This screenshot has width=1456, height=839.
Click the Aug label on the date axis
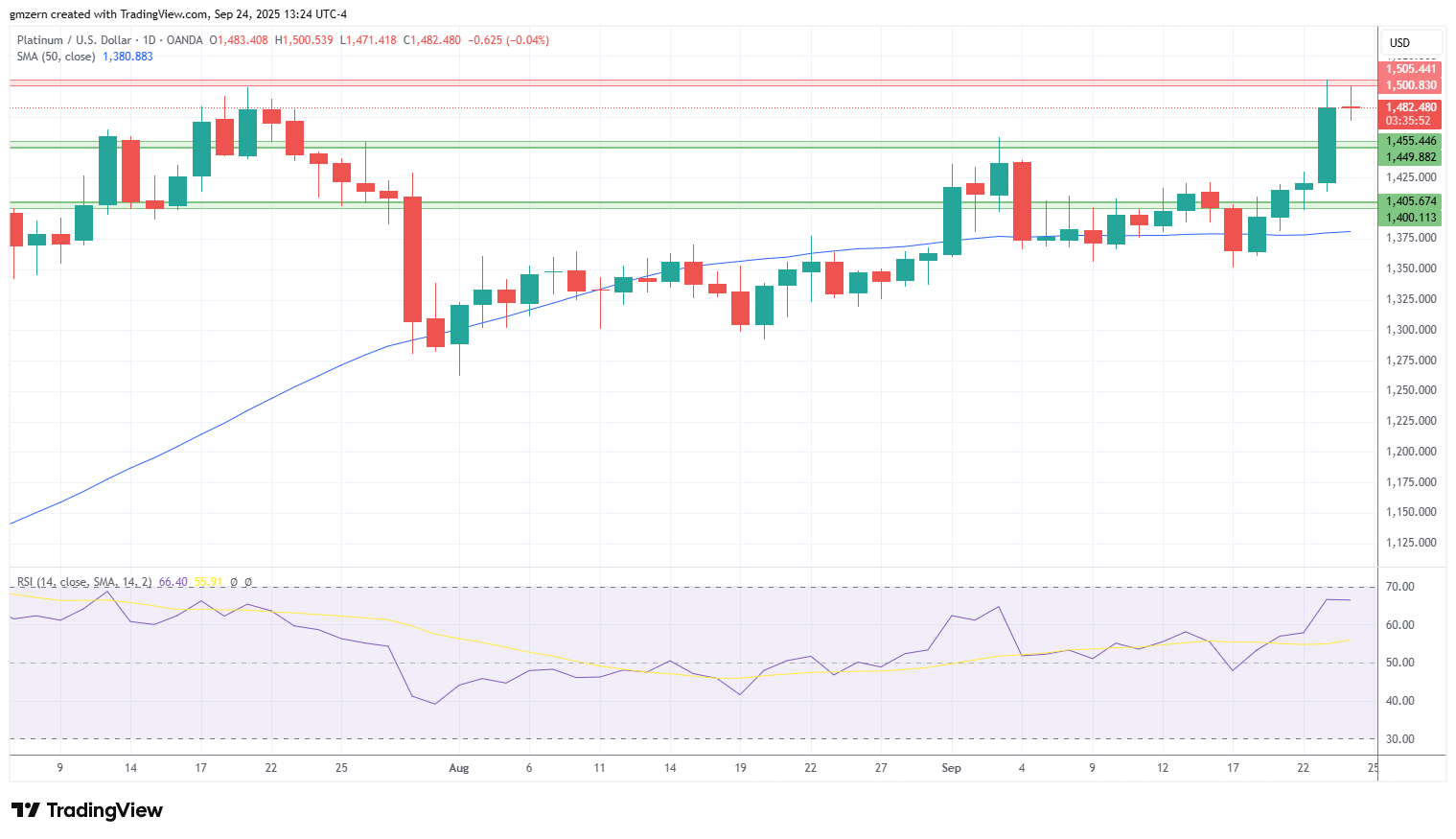pyautogui.click(x=459, y=768)
